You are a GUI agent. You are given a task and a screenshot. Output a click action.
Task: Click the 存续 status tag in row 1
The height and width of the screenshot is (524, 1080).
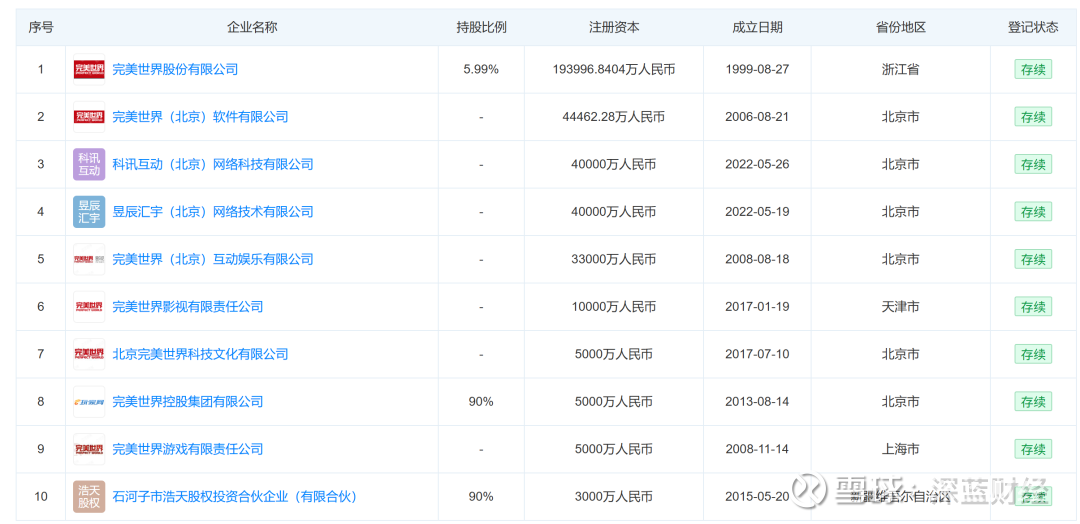[x=1032, y=70]
